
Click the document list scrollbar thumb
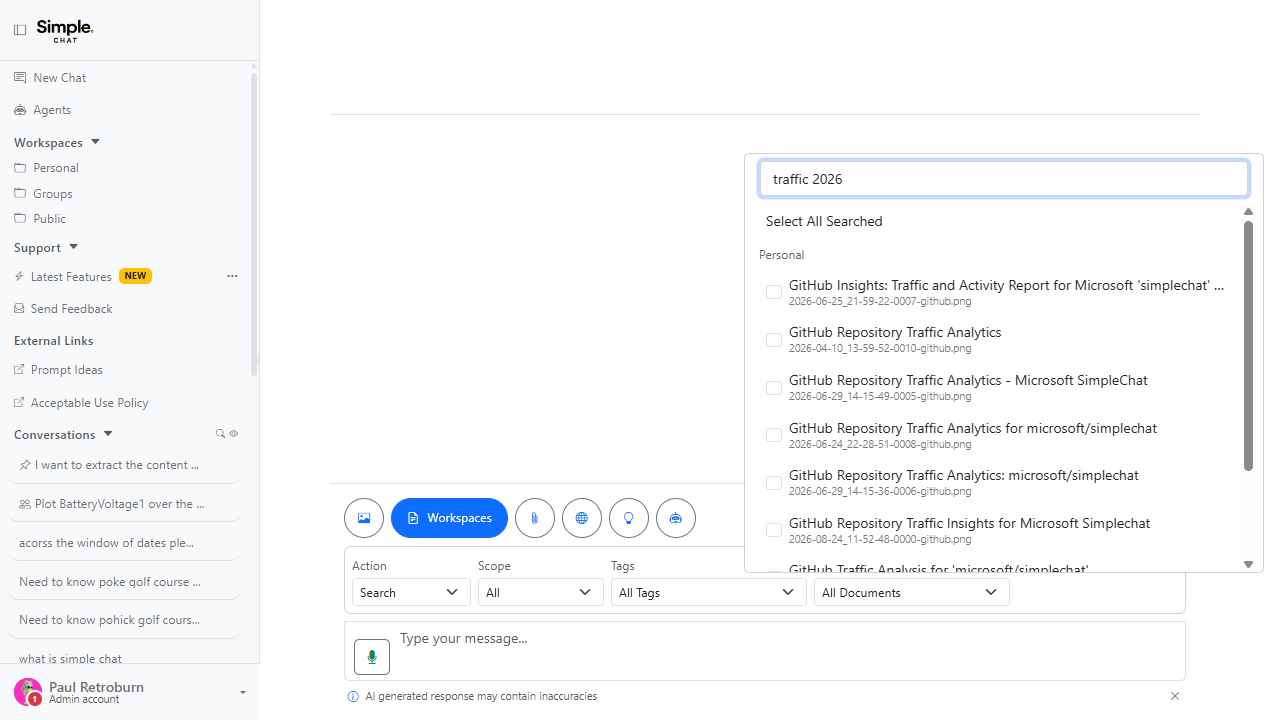pyautogui.click(x=1248, y=345)
